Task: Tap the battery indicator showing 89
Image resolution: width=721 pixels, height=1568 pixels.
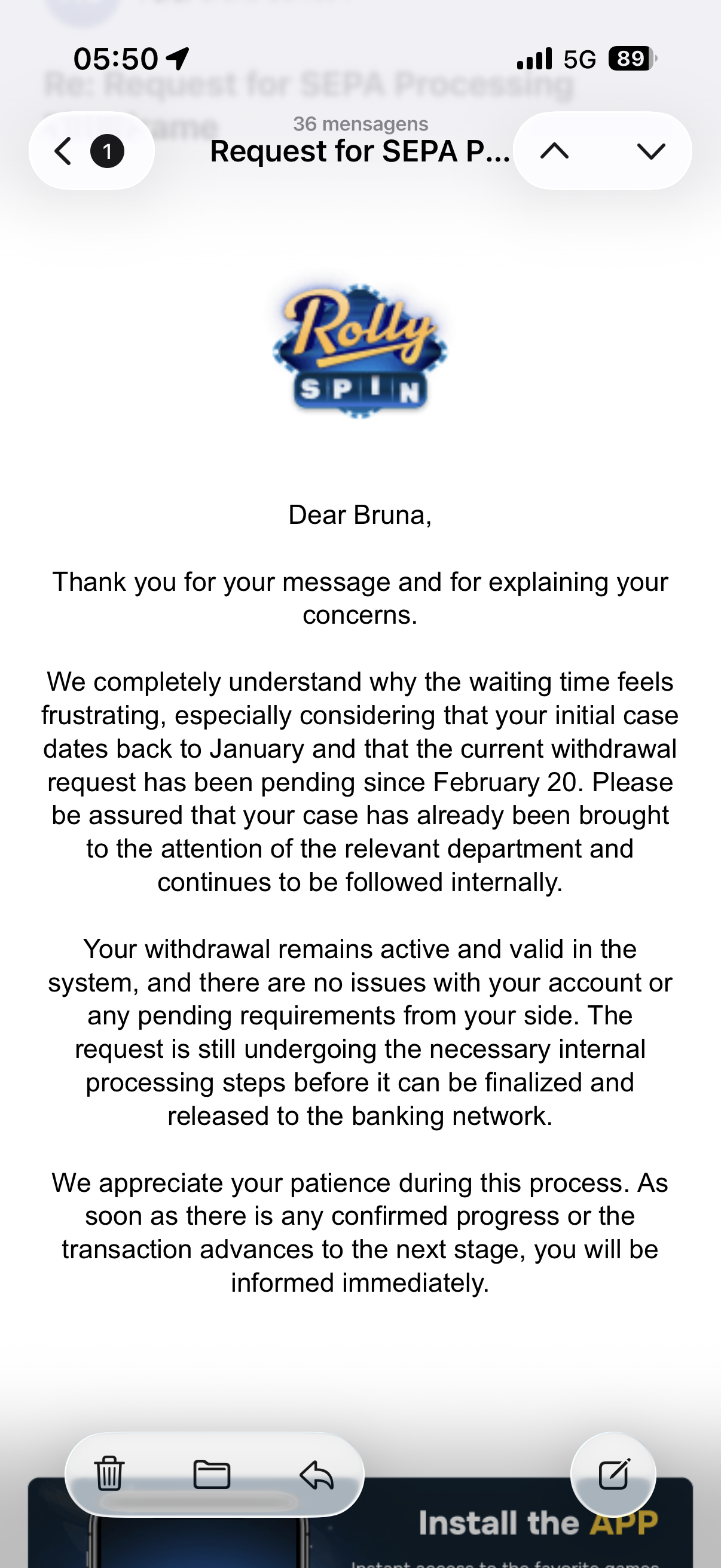Action: point(631,59)
